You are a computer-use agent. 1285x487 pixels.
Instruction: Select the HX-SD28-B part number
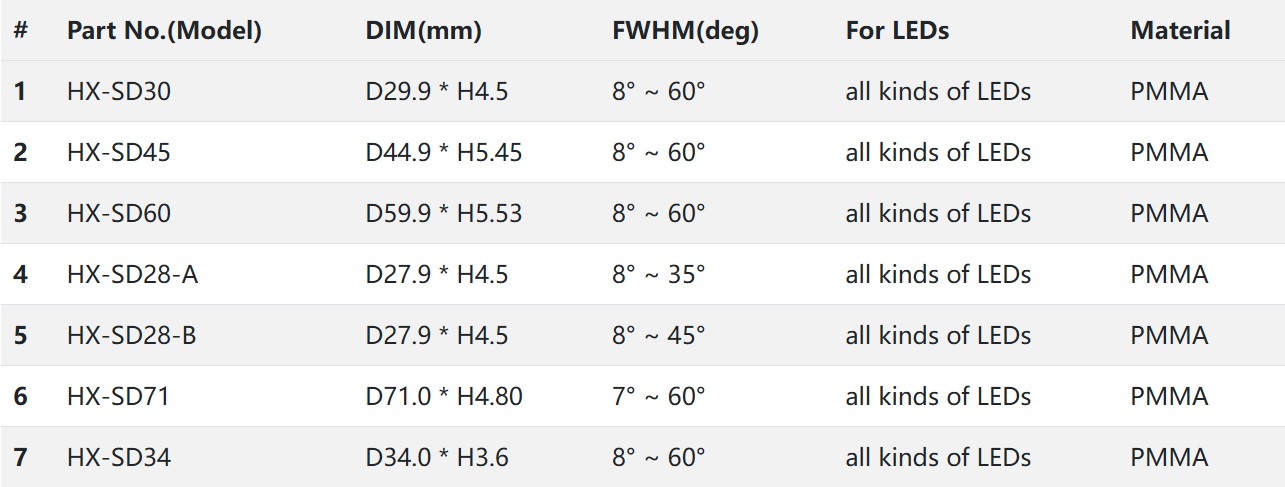132,336
